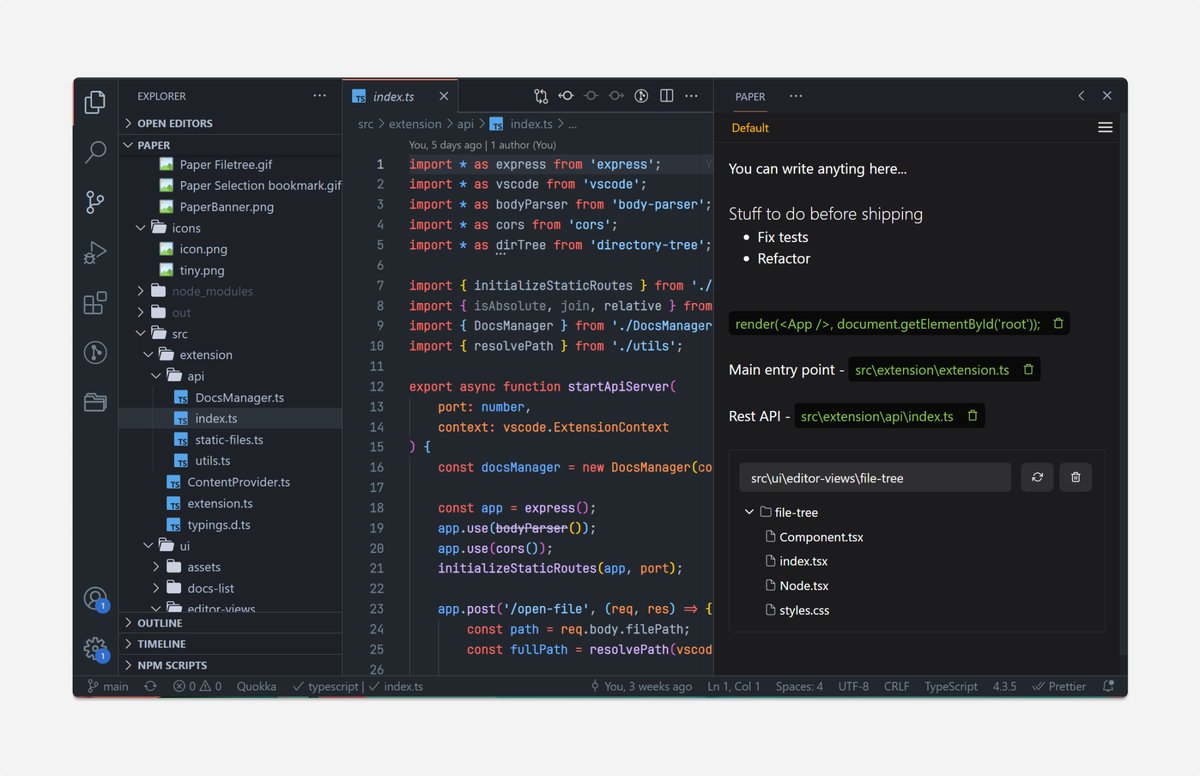Open src\extension\extension.ts link in Paper
The width and height of the screenshot is (1200, 776).
point(932,370)
